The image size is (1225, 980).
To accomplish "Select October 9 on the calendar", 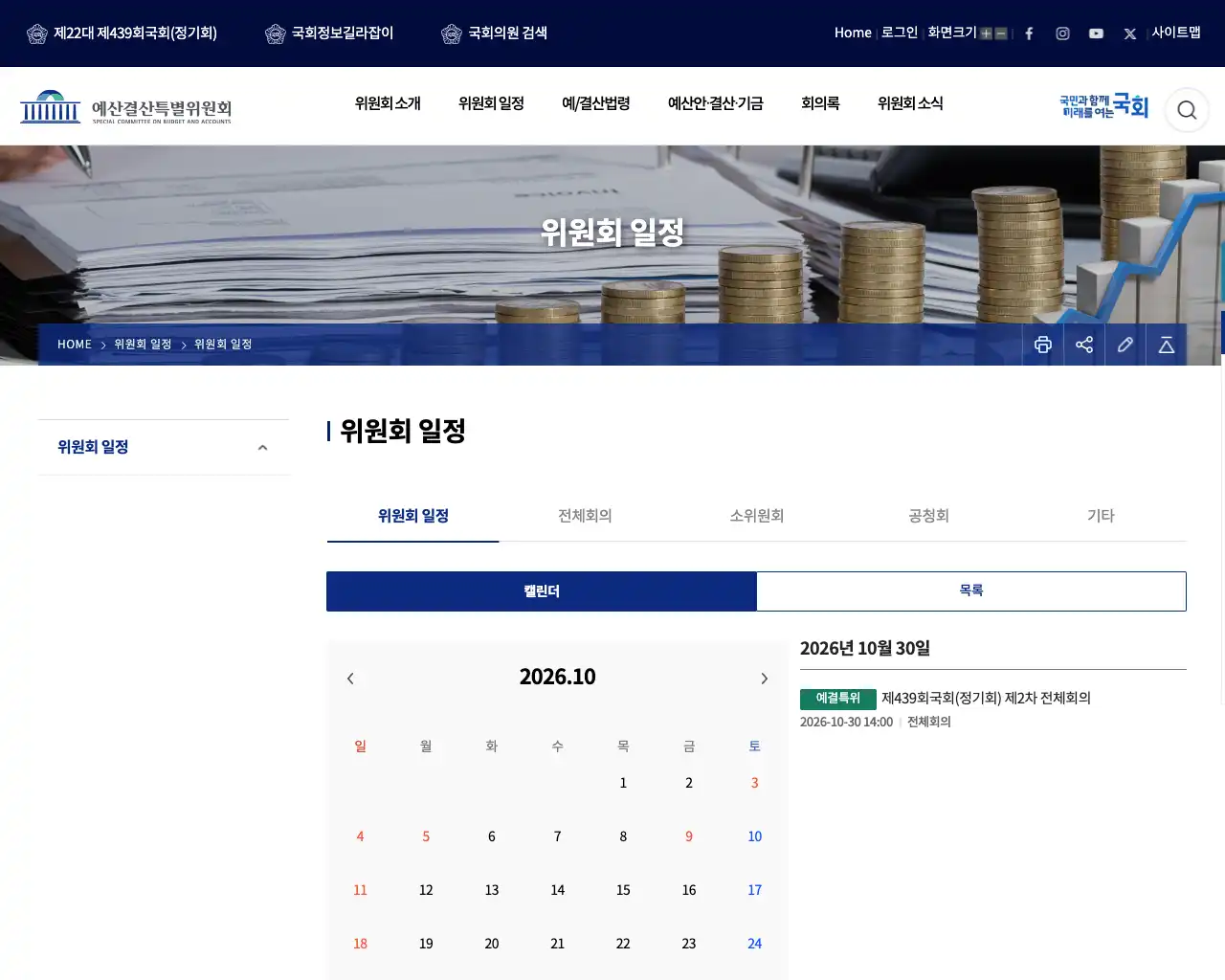I will (689, 836).
